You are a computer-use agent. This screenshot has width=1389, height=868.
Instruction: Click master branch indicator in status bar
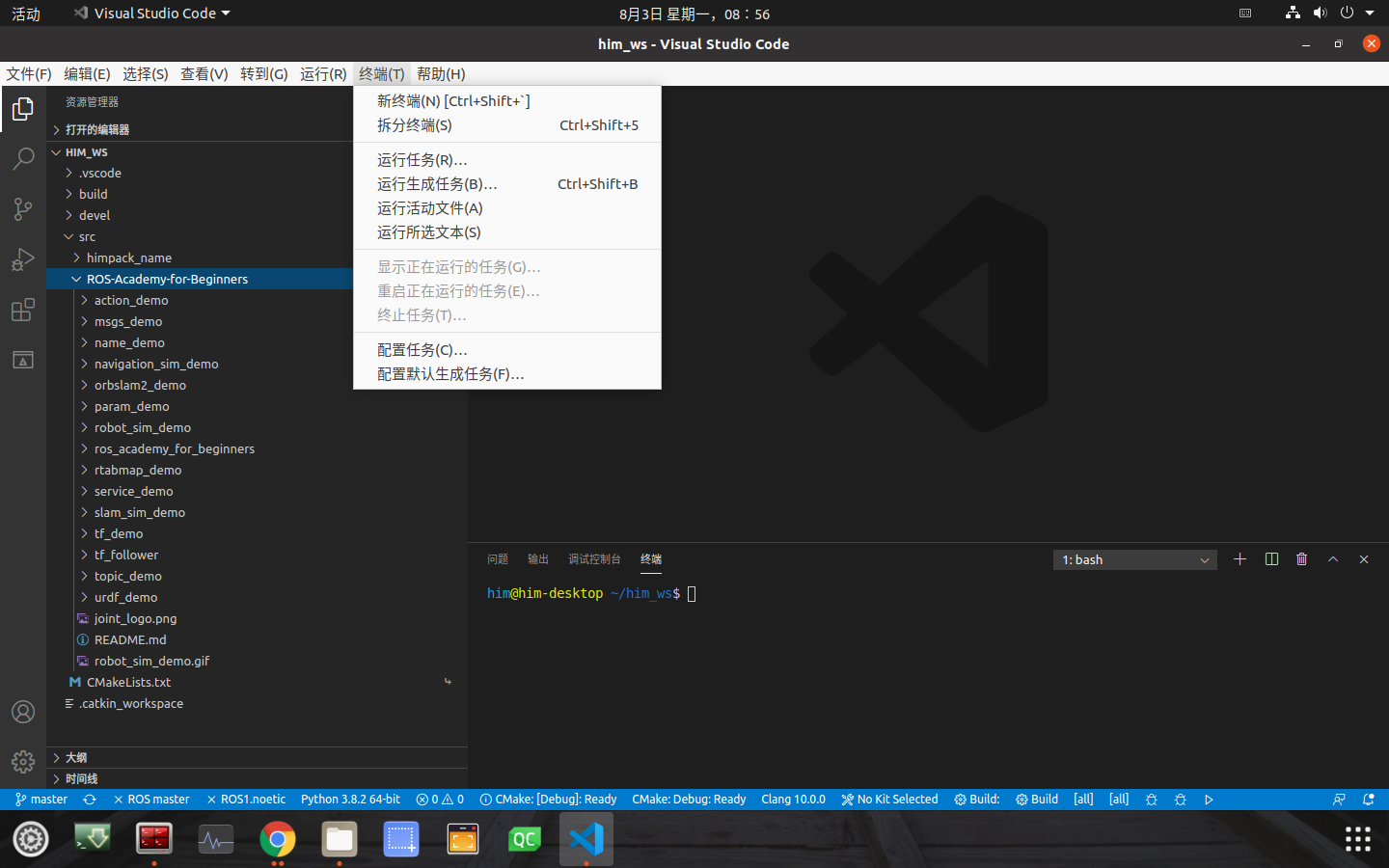tap(41, 800)
